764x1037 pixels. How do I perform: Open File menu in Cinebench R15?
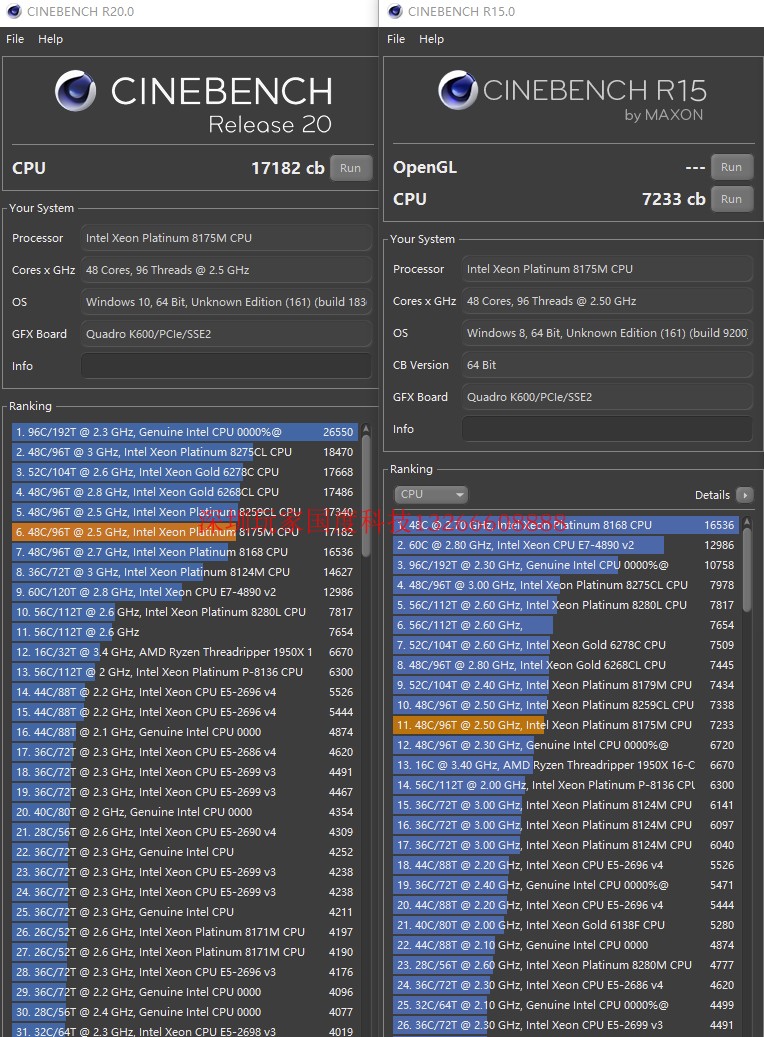(x=396, y=39)
